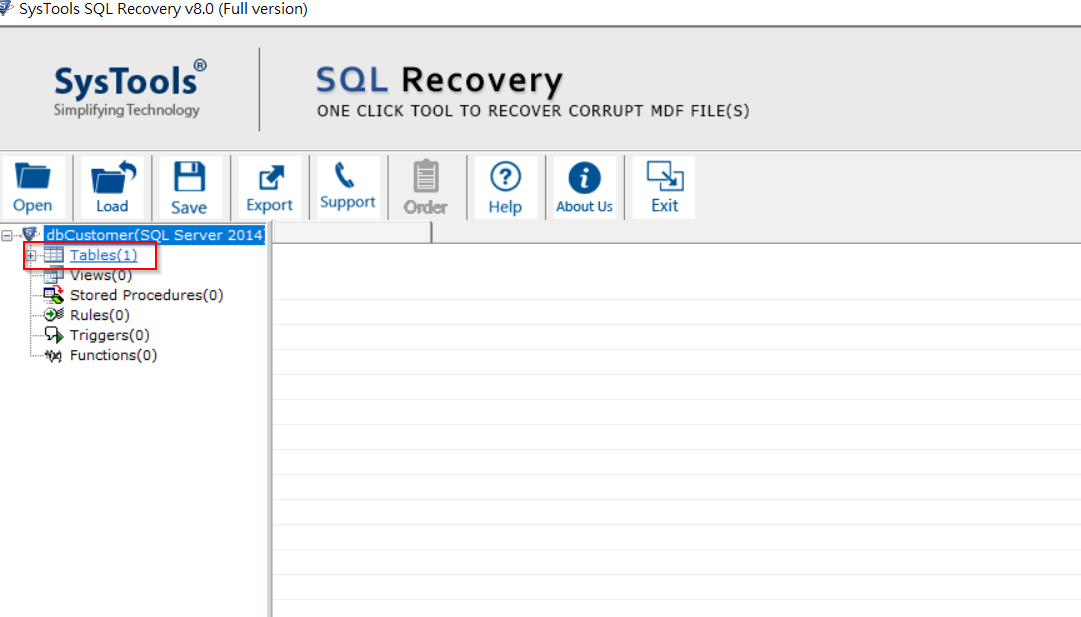Click the Rules arrow icon
Screen dimensions: 1081x617
tap(54, 315)
